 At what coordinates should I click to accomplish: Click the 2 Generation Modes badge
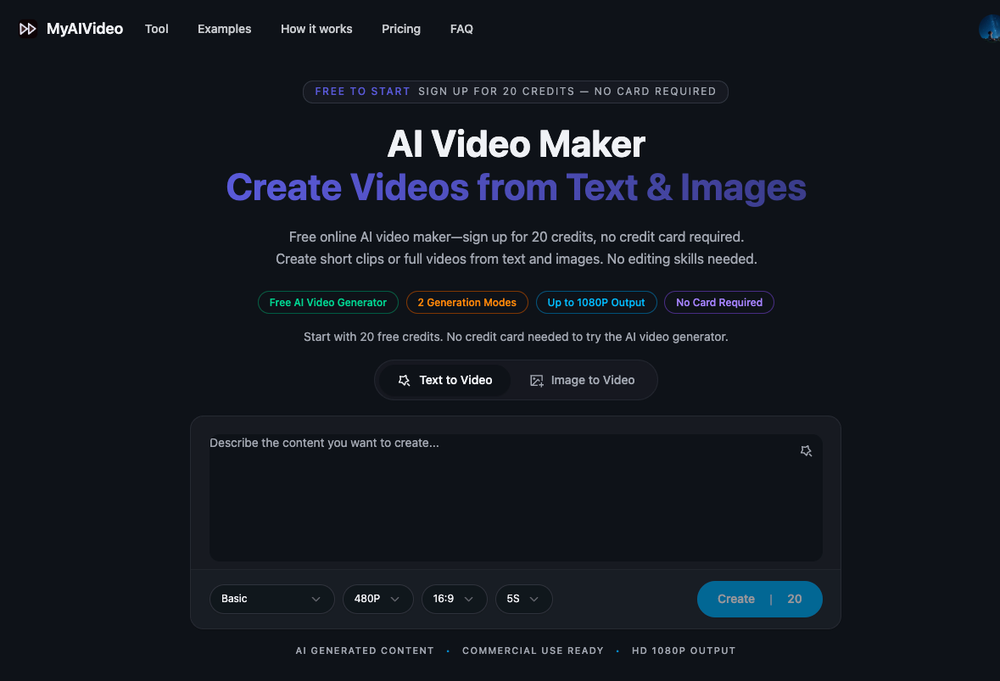[x=467, y=302]
